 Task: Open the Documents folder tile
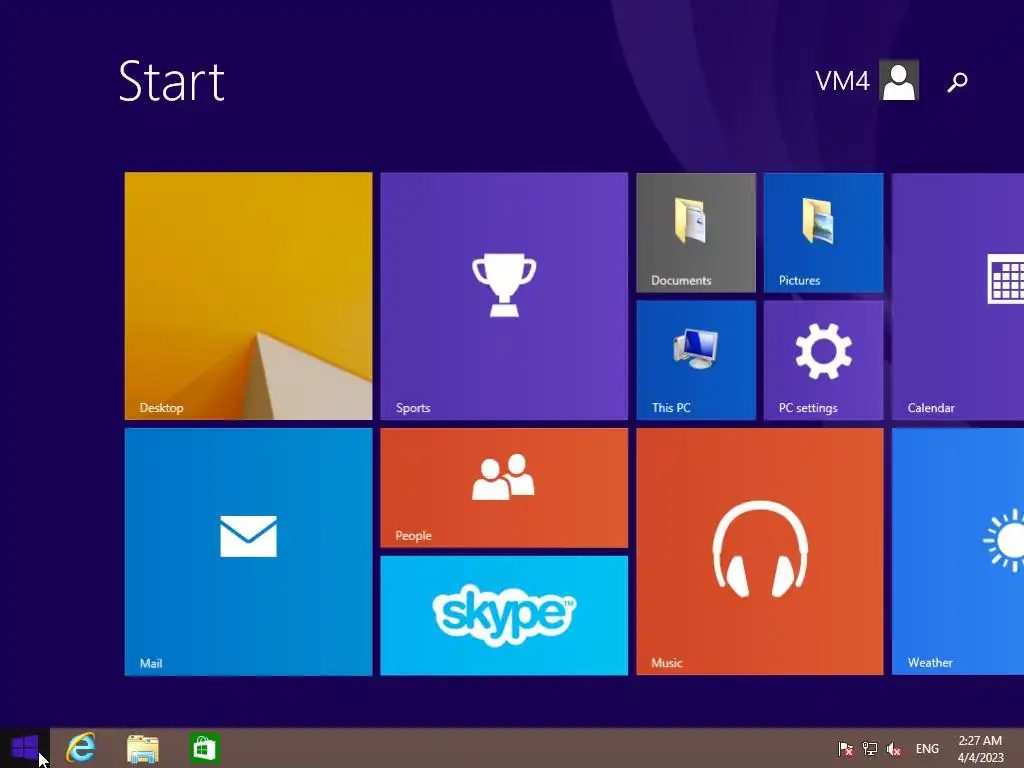[696, 232]
